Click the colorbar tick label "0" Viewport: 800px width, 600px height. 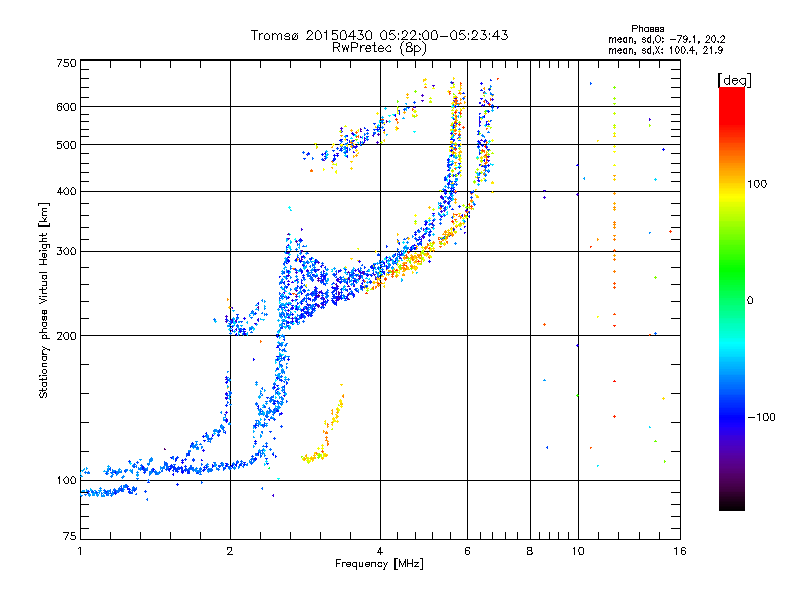click(x=750, y=301)
